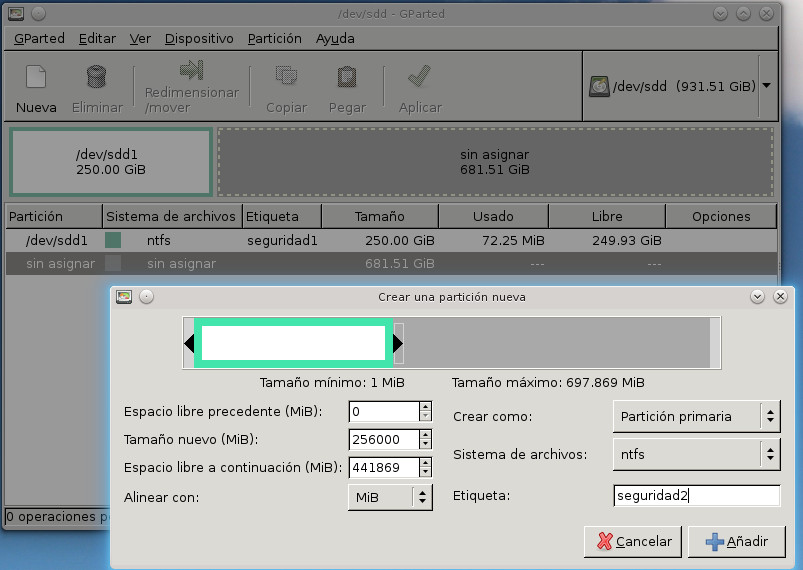Click the Tamaño column header
This screenshot has height=570, width=803.
click(379, 216)
